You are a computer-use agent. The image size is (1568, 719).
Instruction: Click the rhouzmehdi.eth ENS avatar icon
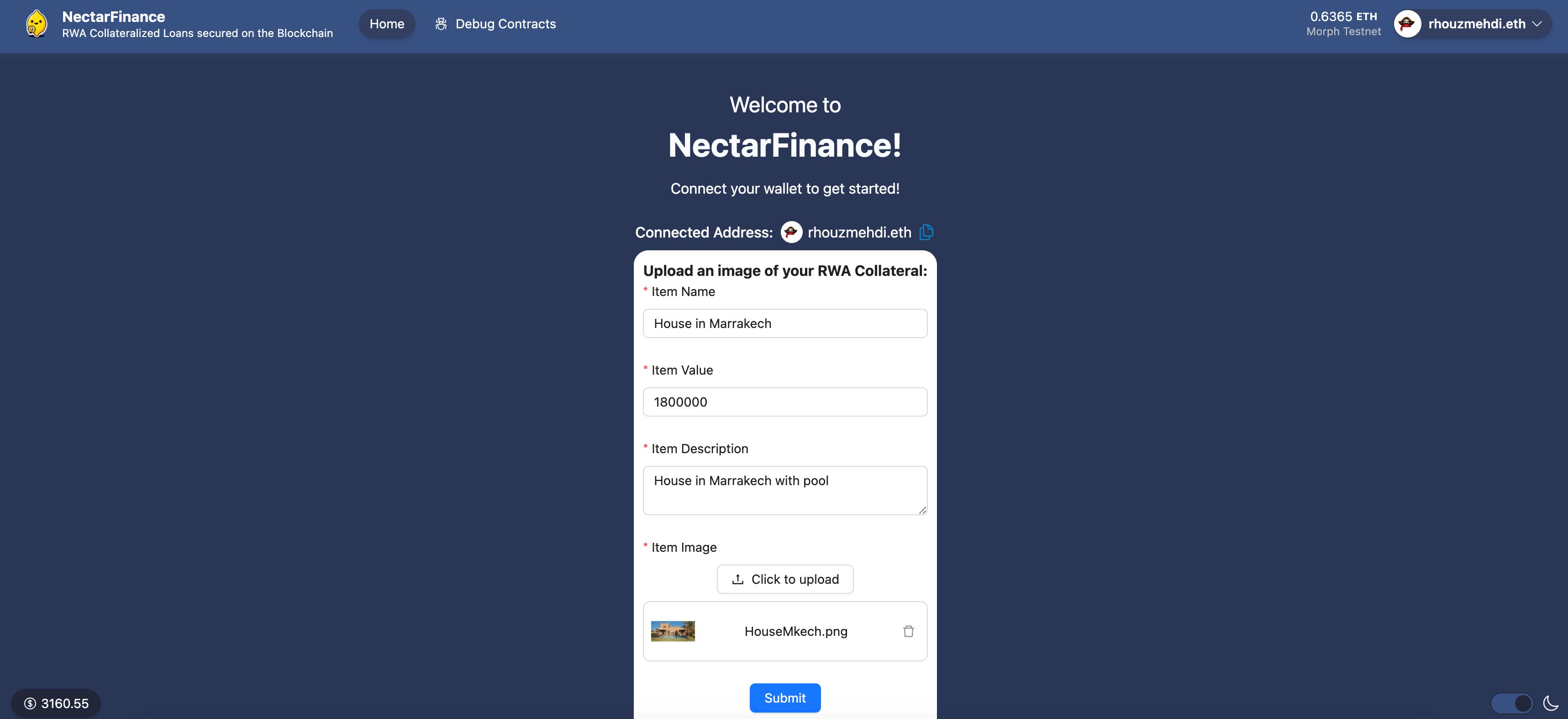1407,22
